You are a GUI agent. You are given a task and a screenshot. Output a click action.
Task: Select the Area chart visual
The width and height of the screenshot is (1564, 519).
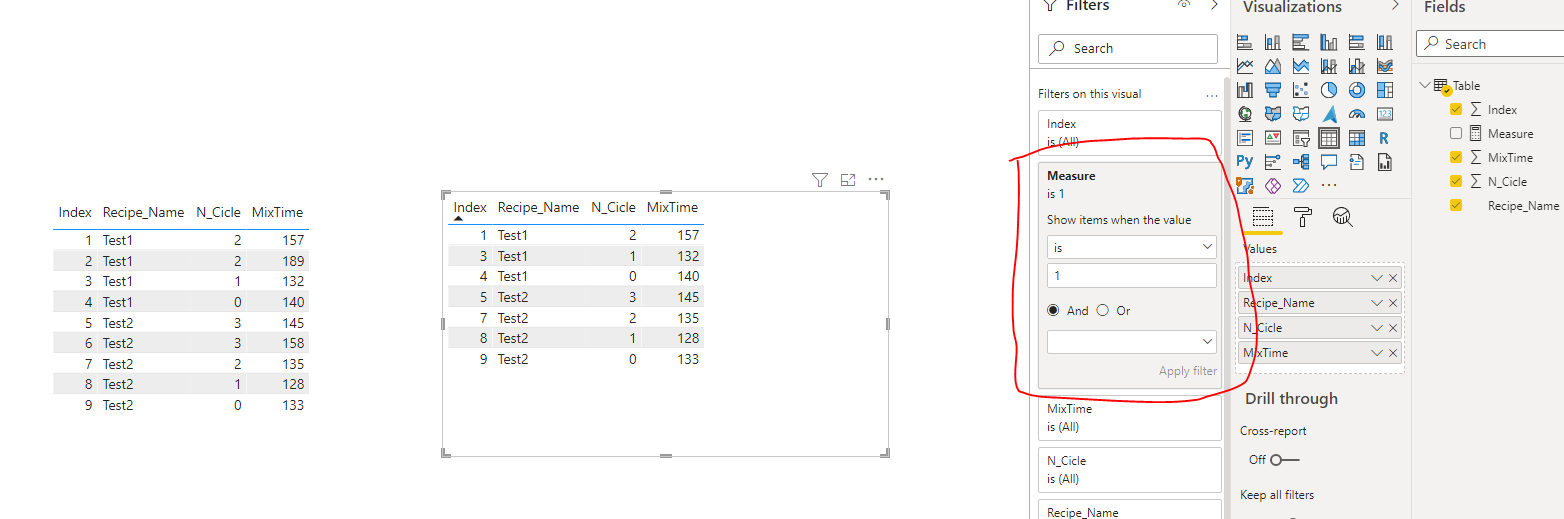pyautogui.click(x=1273, y=66)
